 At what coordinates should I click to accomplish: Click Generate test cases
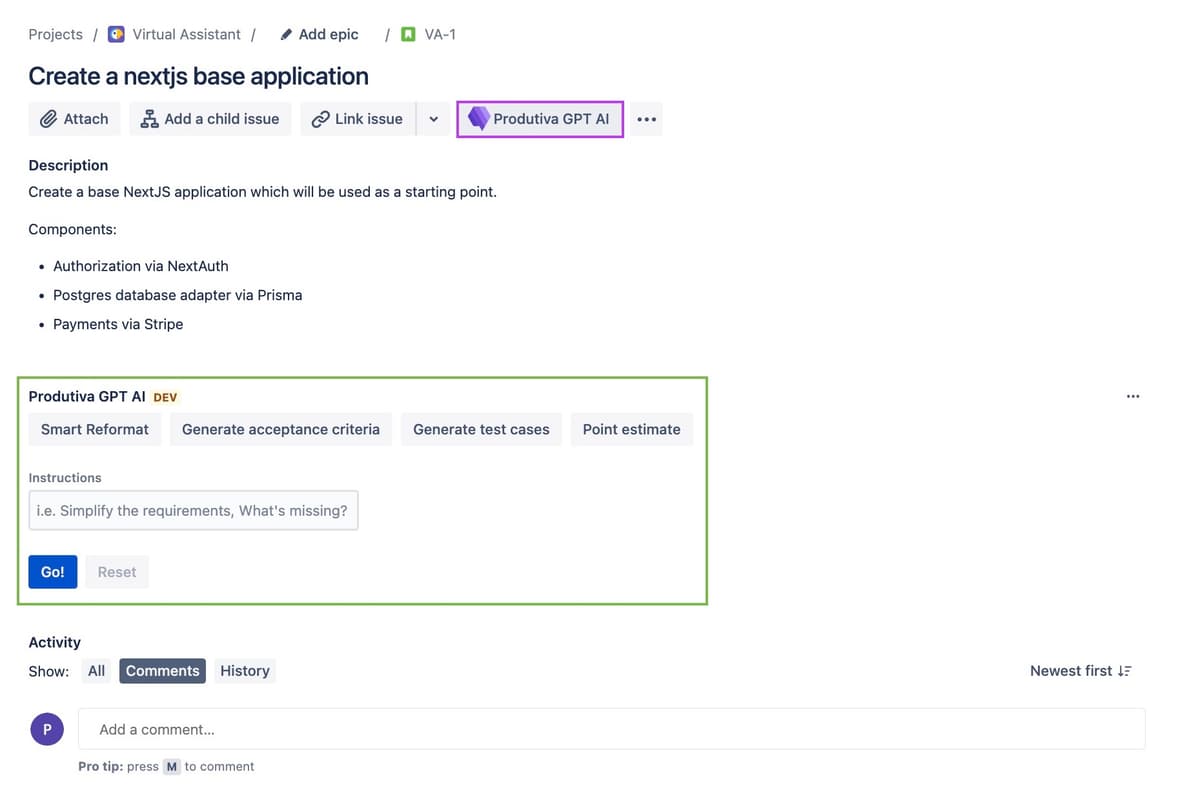click(481, 429)
